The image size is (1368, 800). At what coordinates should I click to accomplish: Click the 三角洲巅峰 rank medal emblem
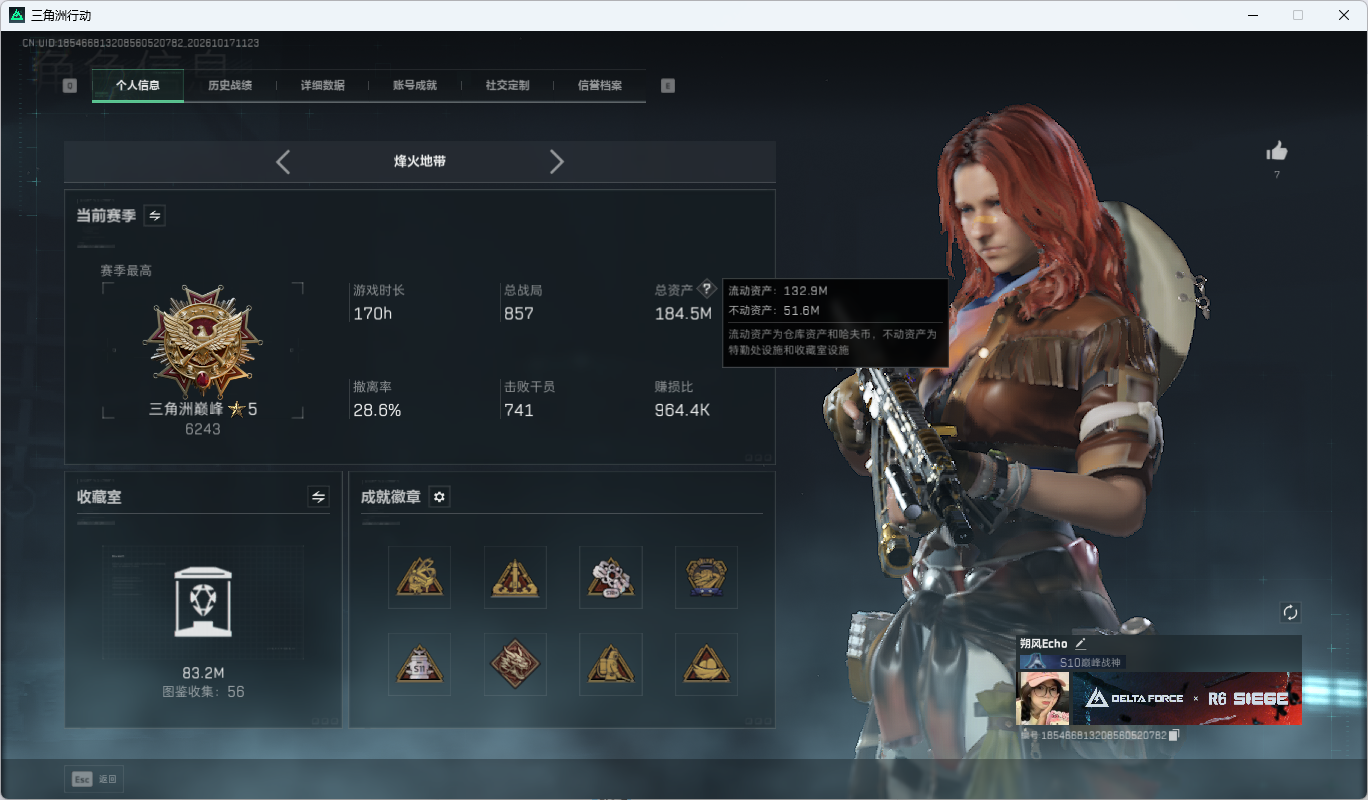(x=203, y=340)
